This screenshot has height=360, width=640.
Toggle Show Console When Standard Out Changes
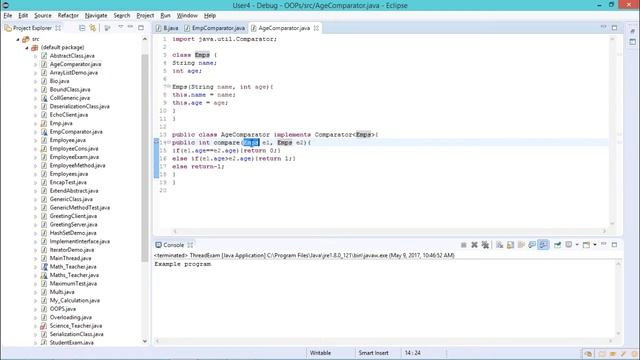[x=532, y=245]
